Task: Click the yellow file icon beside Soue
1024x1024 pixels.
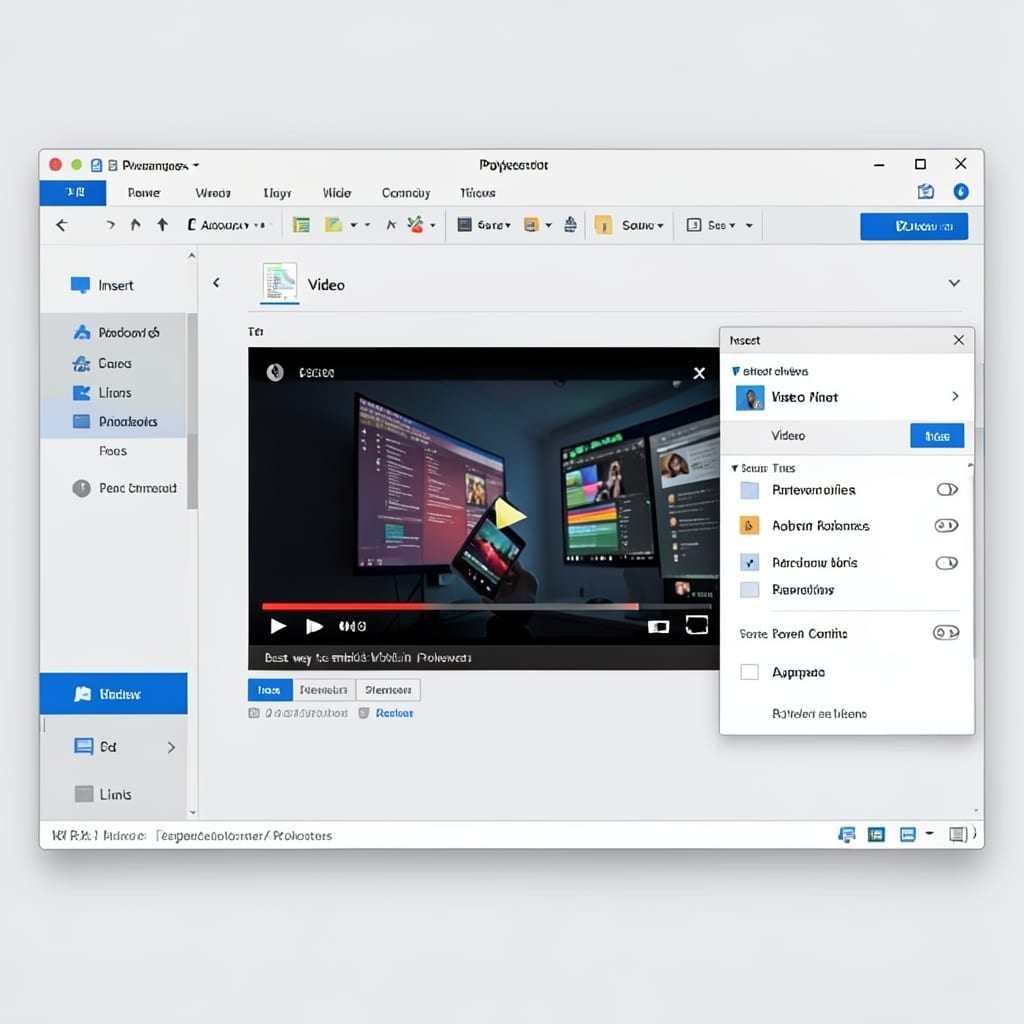Action: click(603, 225)
